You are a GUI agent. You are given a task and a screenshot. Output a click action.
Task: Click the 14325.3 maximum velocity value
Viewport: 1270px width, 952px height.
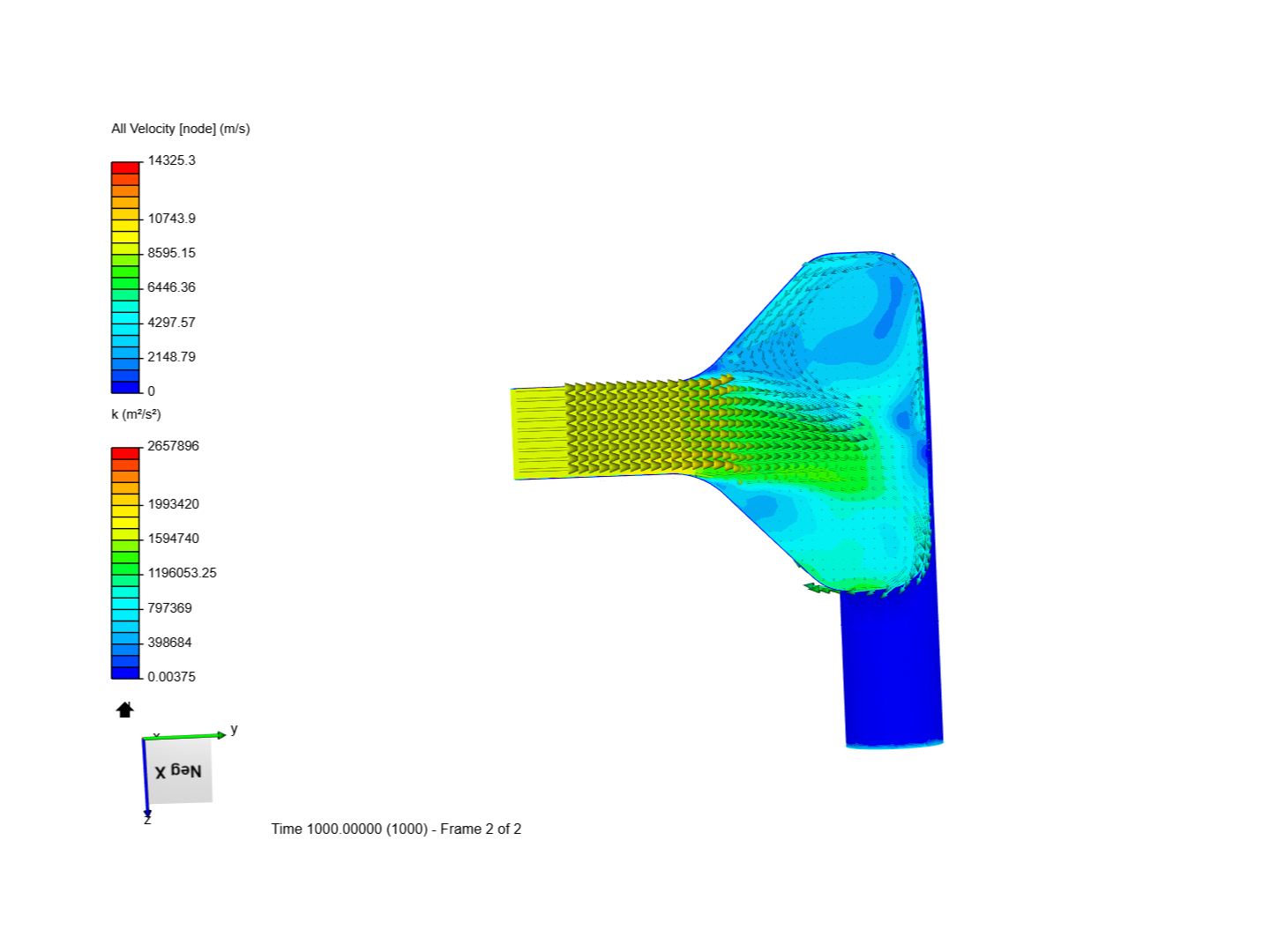(x=172, y=160)
